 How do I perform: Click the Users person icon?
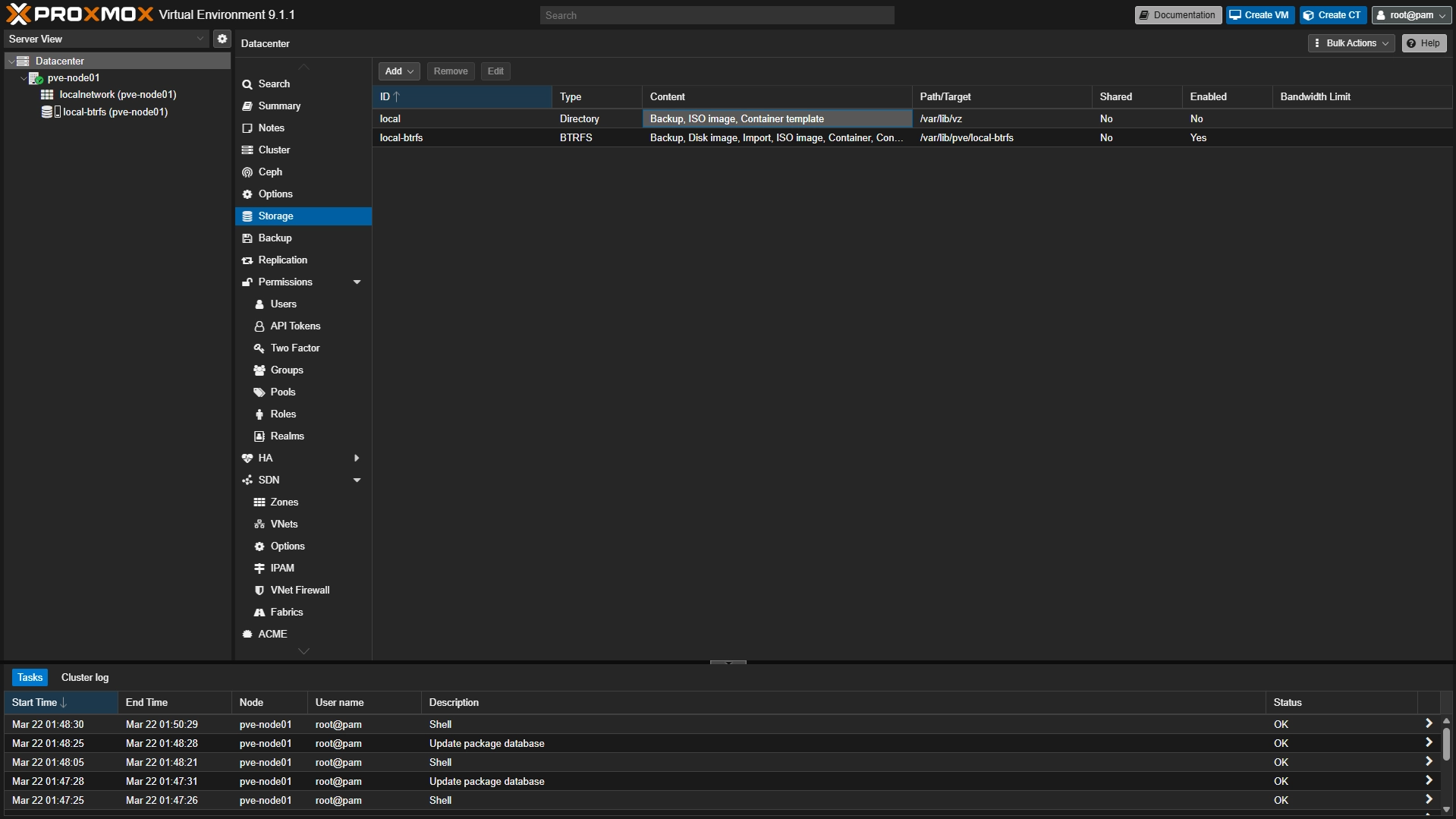coord(259,304)
